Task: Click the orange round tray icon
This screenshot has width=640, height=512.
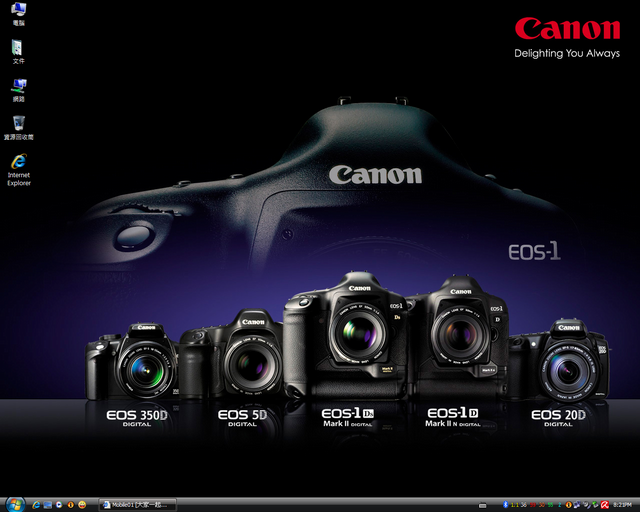Action: [x=569, y=505]
